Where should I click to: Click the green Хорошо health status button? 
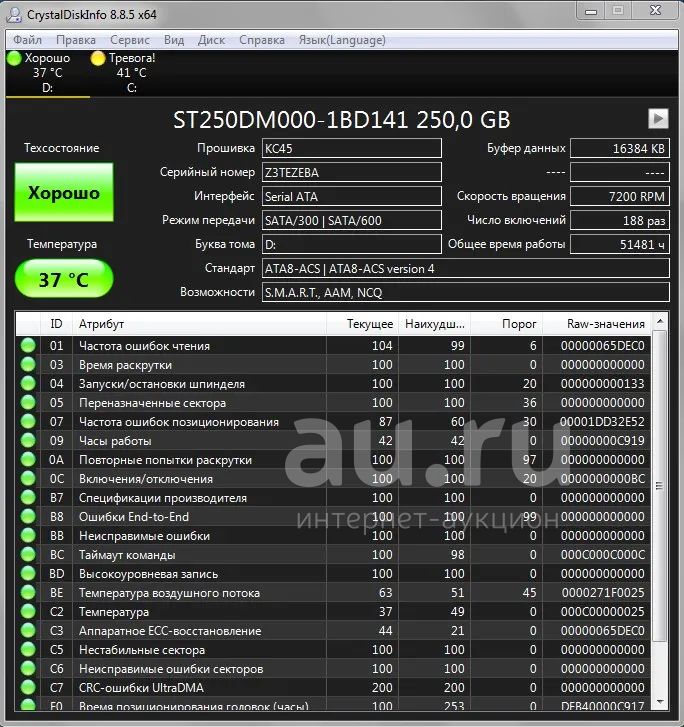(x=64, y=192)
